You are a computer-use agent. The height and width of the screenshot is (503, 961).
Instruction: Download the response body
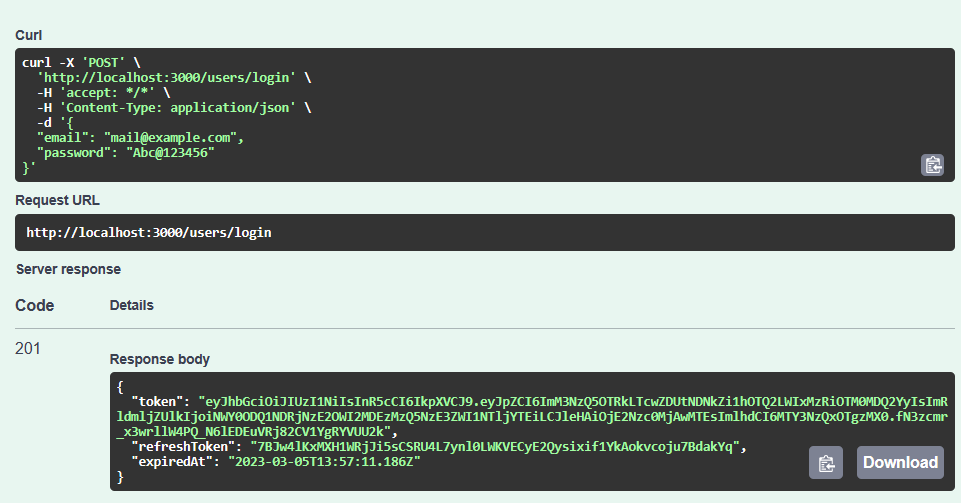(x=900, y=462)
